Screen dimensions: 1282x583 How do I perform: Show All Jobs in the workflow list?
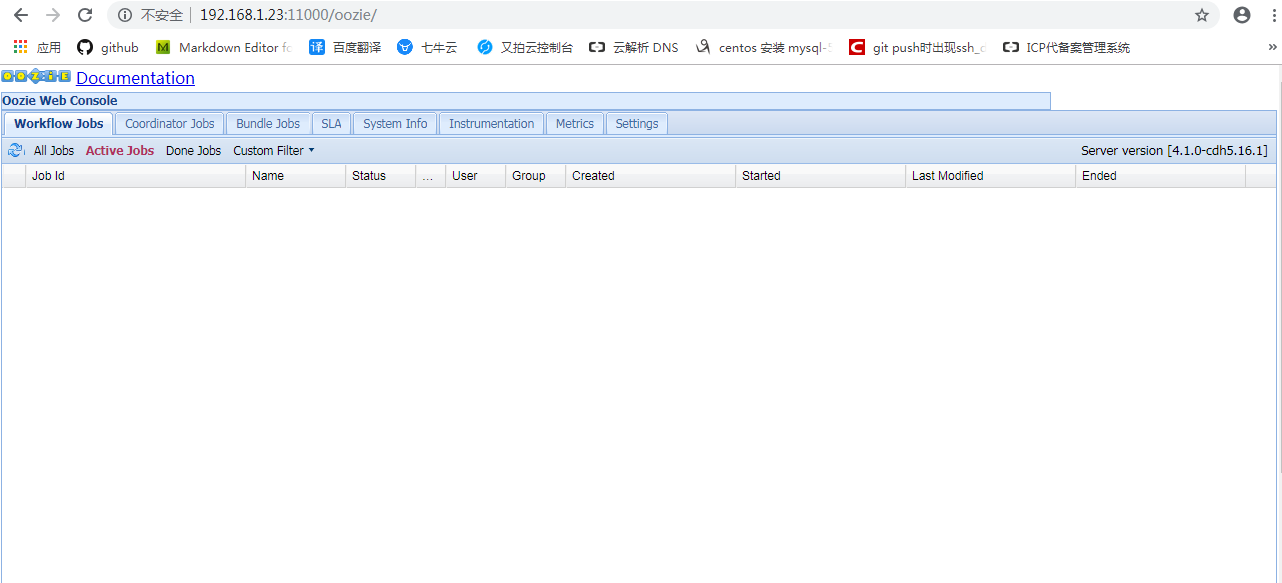53,150
